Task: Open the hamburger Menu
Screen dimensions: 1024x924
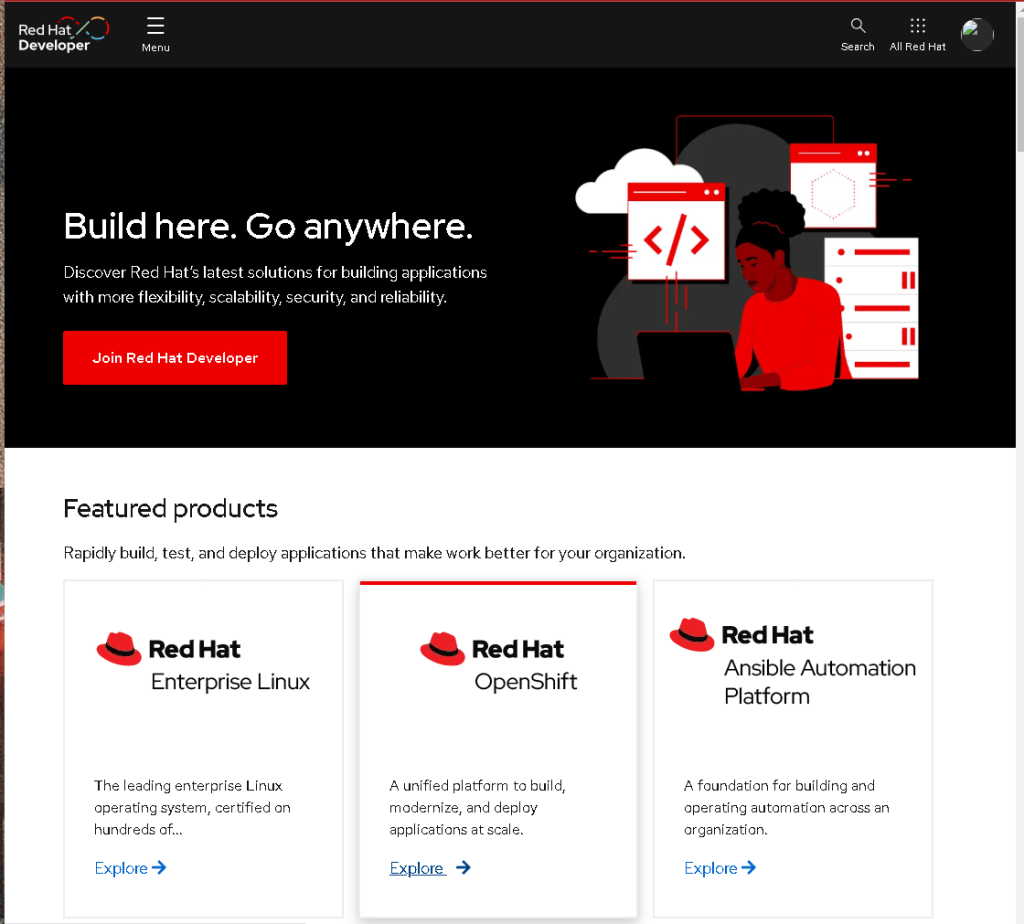Action: tap(155, 35)
